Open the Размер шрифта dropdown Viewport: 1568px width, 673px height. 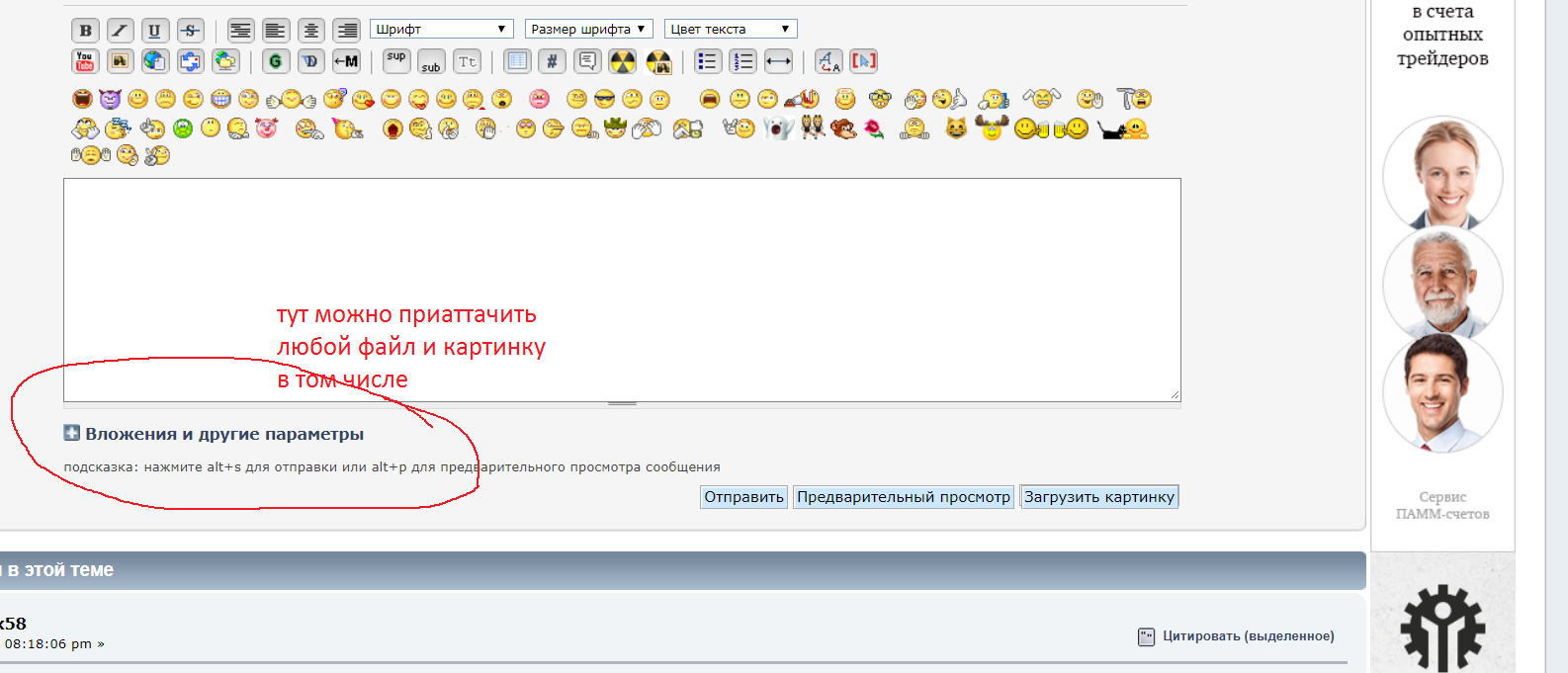point(589,29)
